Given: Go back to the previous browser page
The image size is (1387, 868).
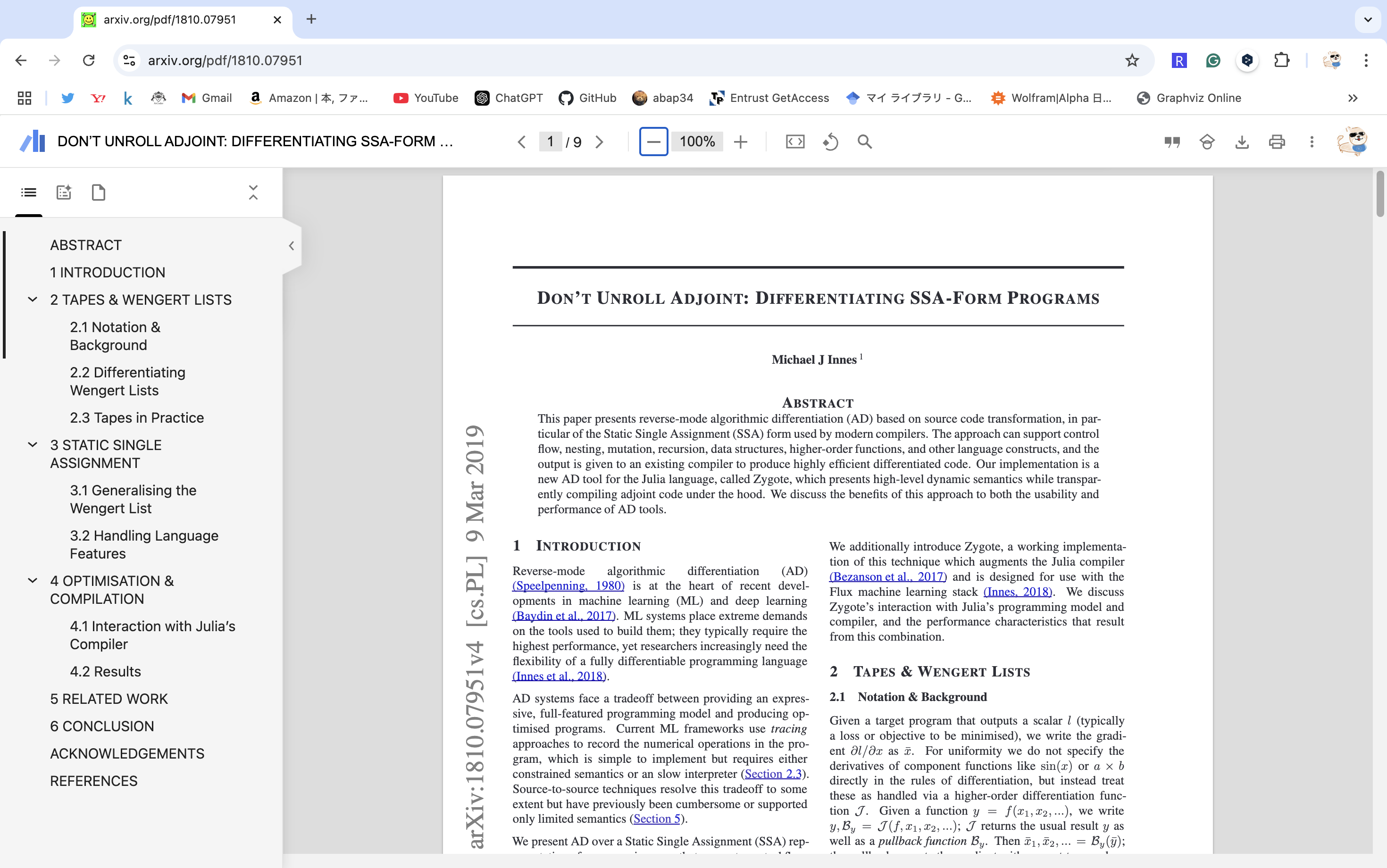Looking at the screenshot, I should point(21,60).
